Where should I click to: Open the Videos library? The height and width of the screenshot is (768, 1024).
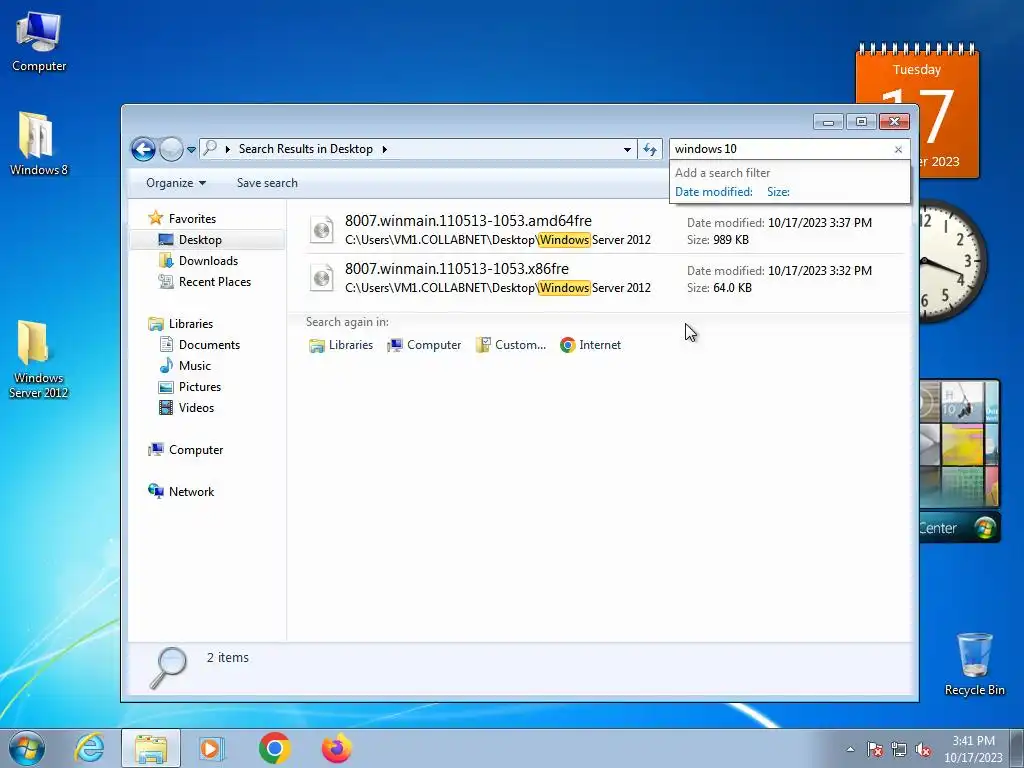[196, 408]
